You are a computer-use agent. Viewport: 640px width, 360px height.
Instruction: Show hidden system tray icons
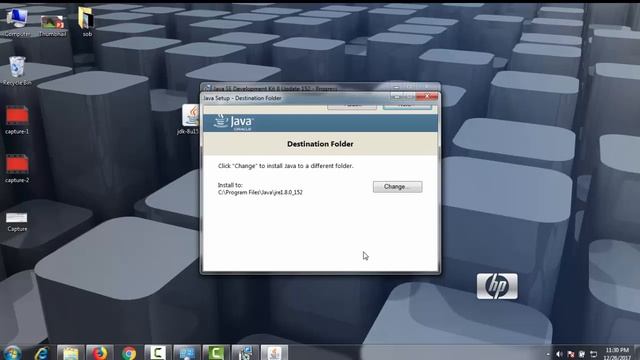tap(548, 354)
